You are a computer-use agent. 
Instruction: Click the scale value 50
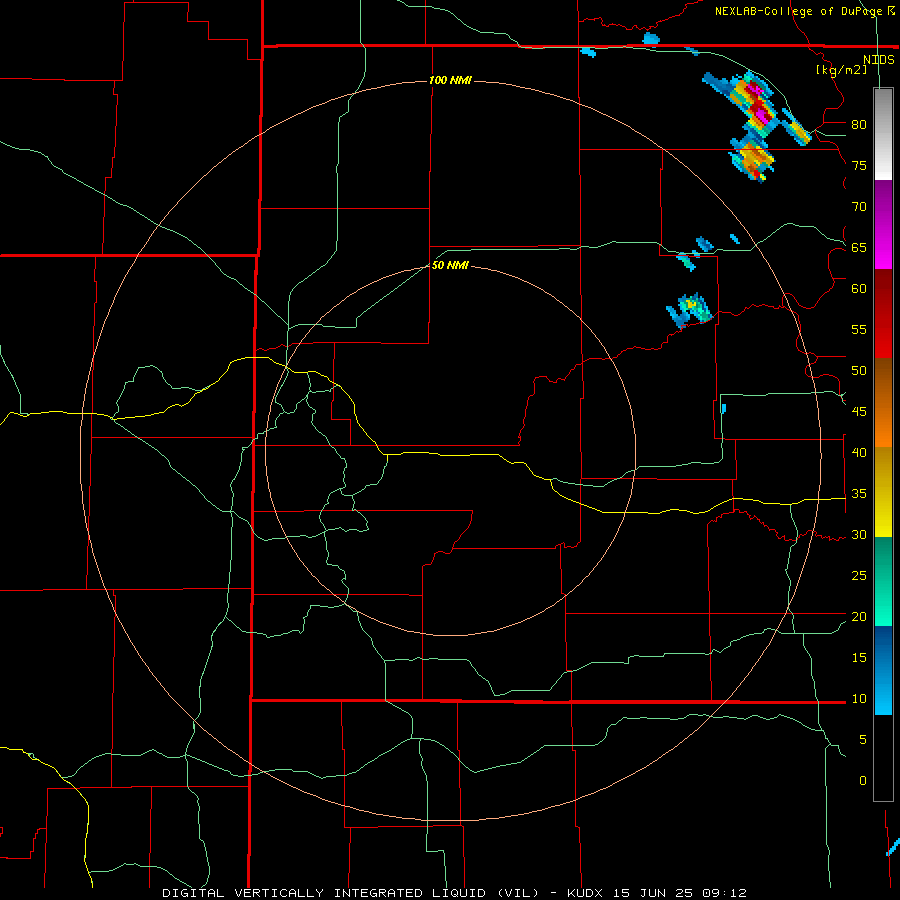pyautogui.click(x=859, y=371)
